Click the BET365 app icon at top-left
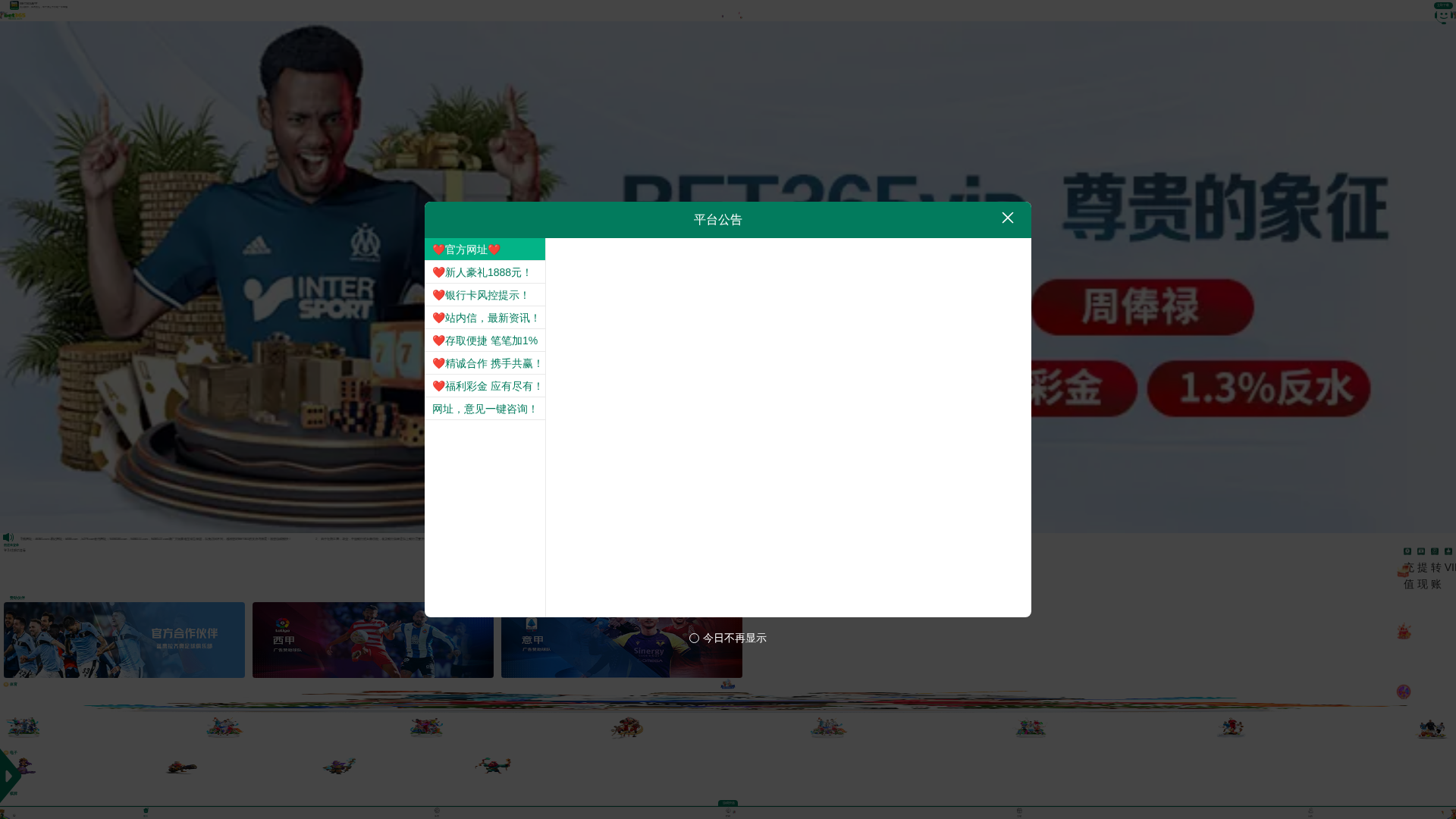The width and height of the screenshot is (1456, 819). pyautogui.click(x=14, y=5)
